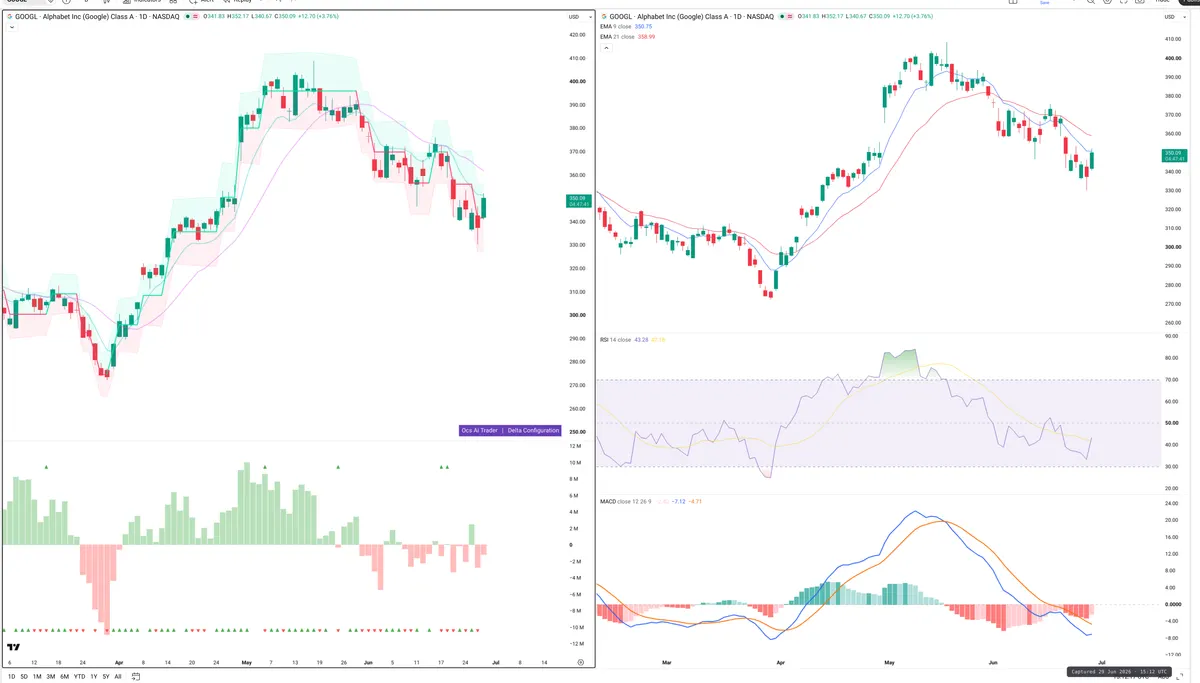Click the 70.00 RSI axis level
Screen dimensions: 1200x683
(1169, 379)
